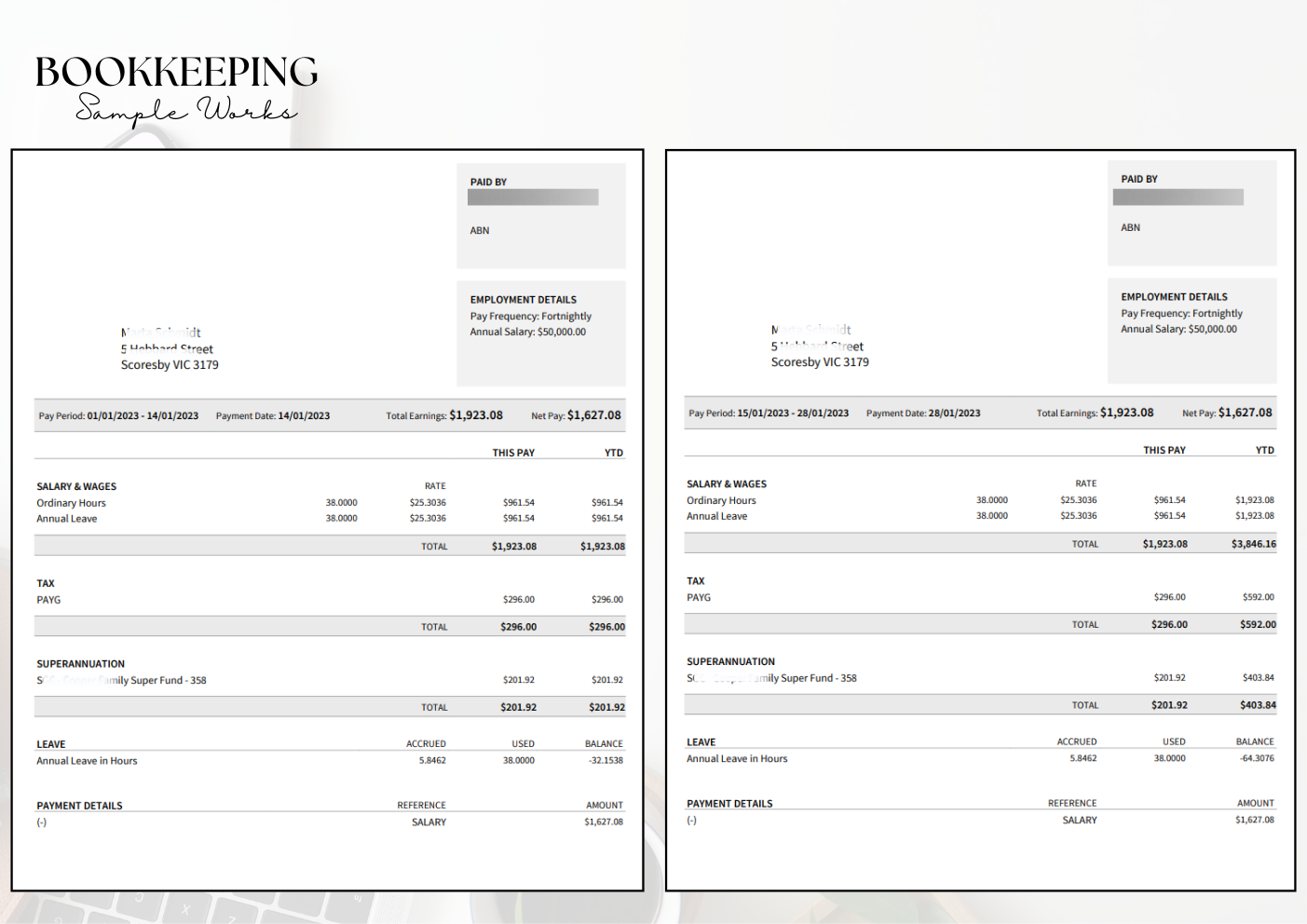Select 'Annual Leave in Hours' on left payslip
1307x924 pixels.
pos(87,762)
